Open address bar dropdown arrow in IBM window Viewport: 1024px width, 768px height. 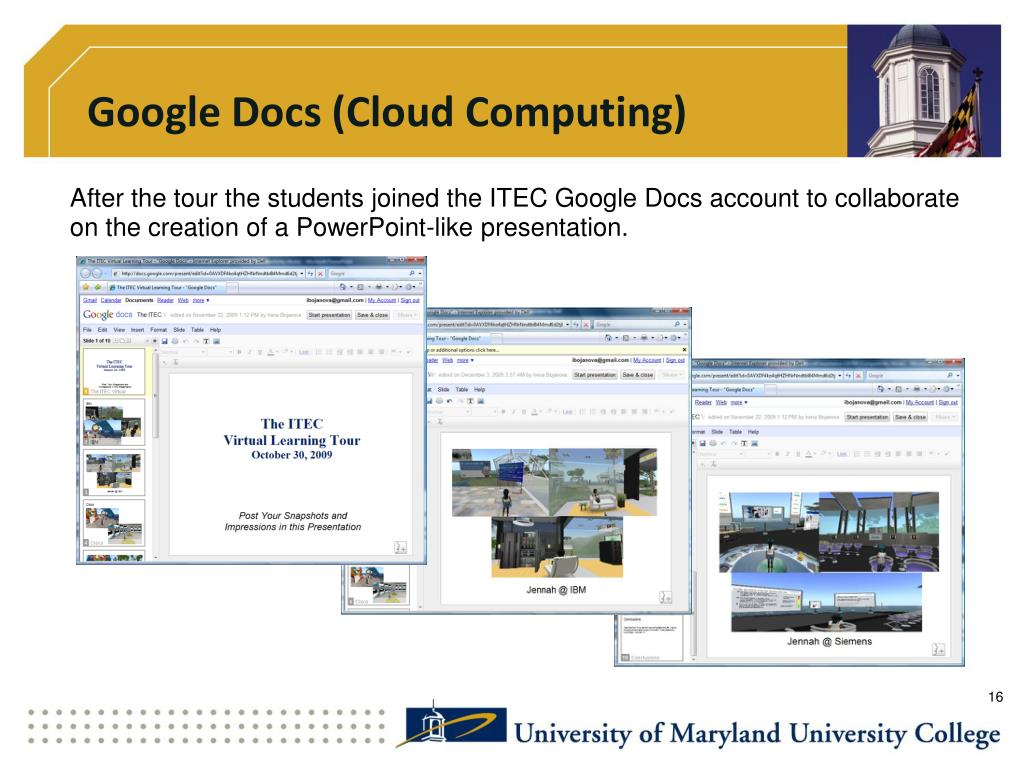pos(568,325)
